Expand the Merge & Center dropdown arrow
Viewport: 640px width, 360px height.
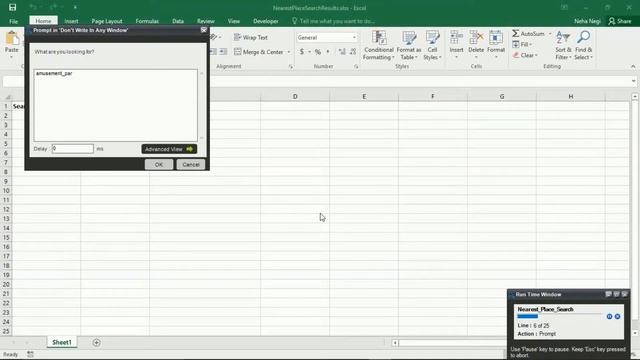coord(289,52)
